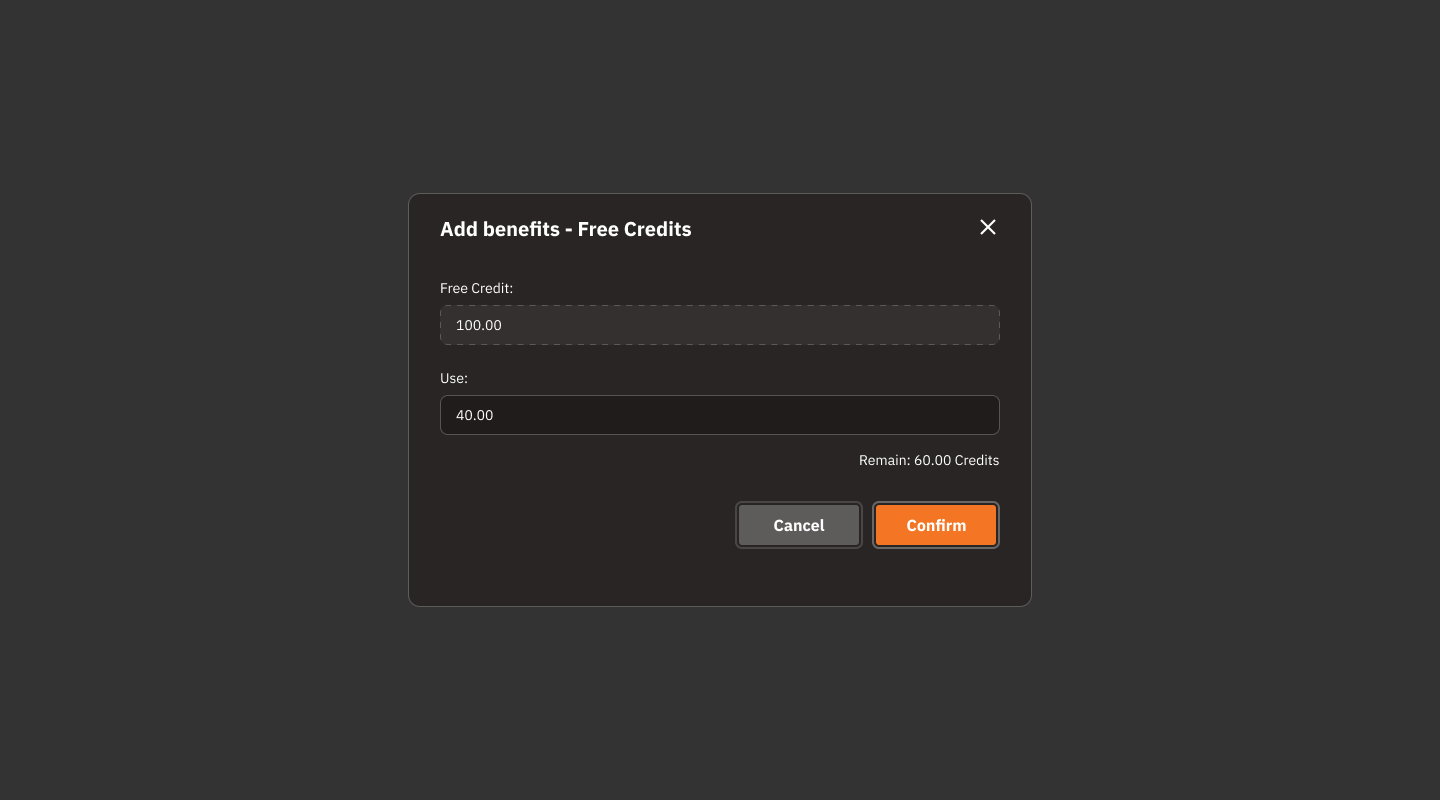Click the dimmed backdrop outside the dialog

200,400
